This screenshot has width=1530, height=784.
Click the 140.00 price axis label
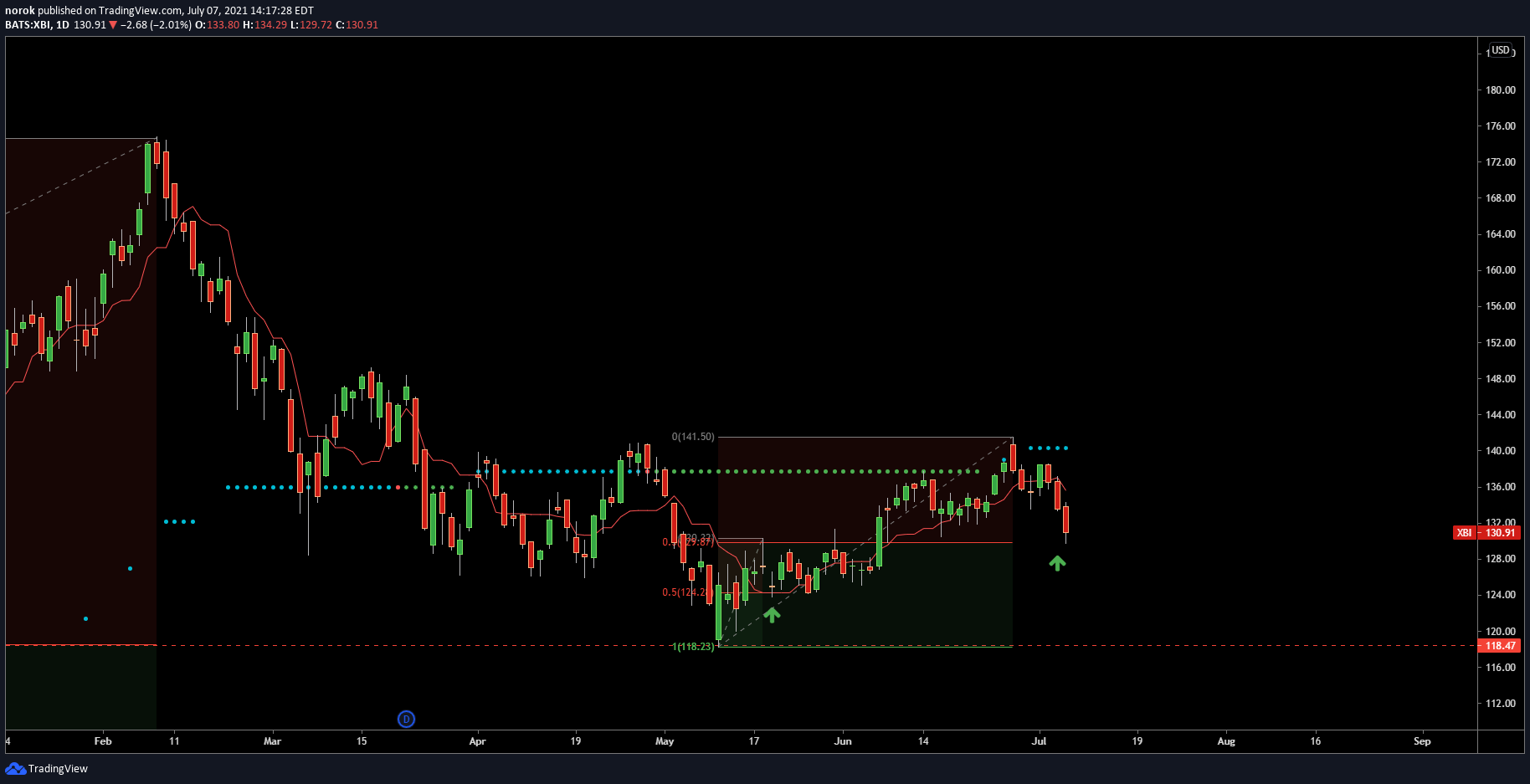[x=1501, y=450]
